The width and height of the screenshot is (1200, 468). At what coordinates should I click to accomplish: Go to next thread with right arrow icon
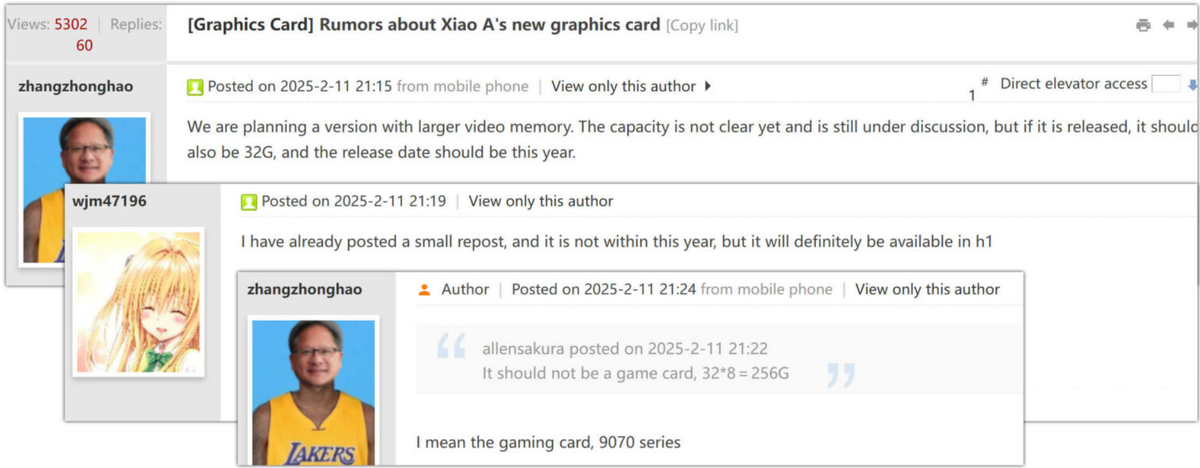(x=1192, y=25)
